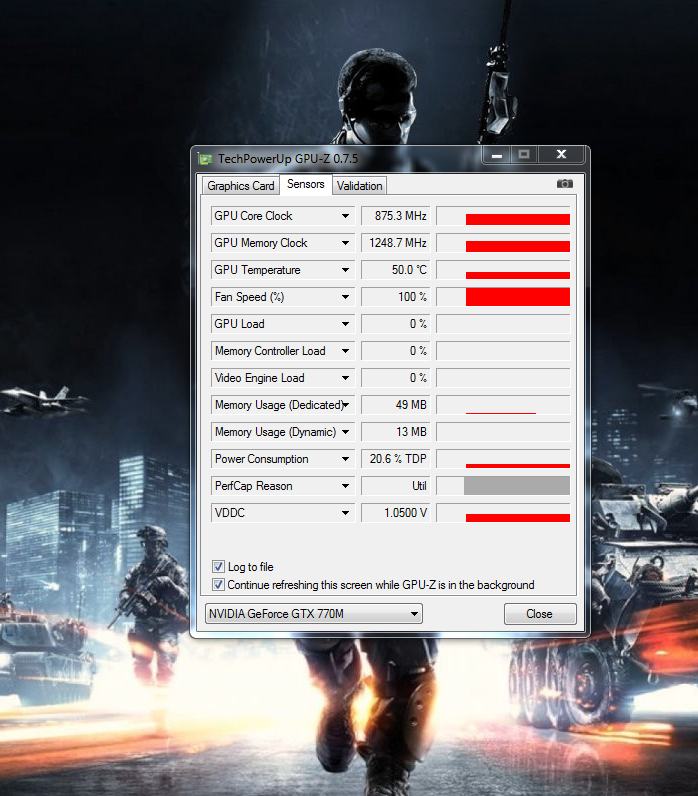The width and height of the screenshot is (698, 796).
Task: Open the Power Consumption dropdown
Action: [345, 458]
